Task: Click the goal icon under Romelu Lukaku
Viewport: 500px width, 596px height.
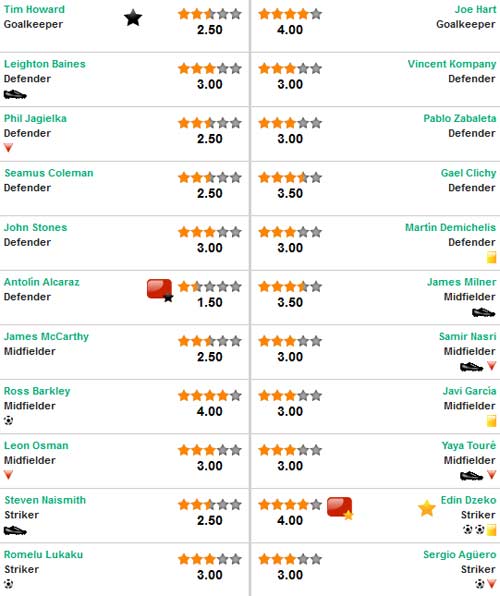Action: coord(8,584)
